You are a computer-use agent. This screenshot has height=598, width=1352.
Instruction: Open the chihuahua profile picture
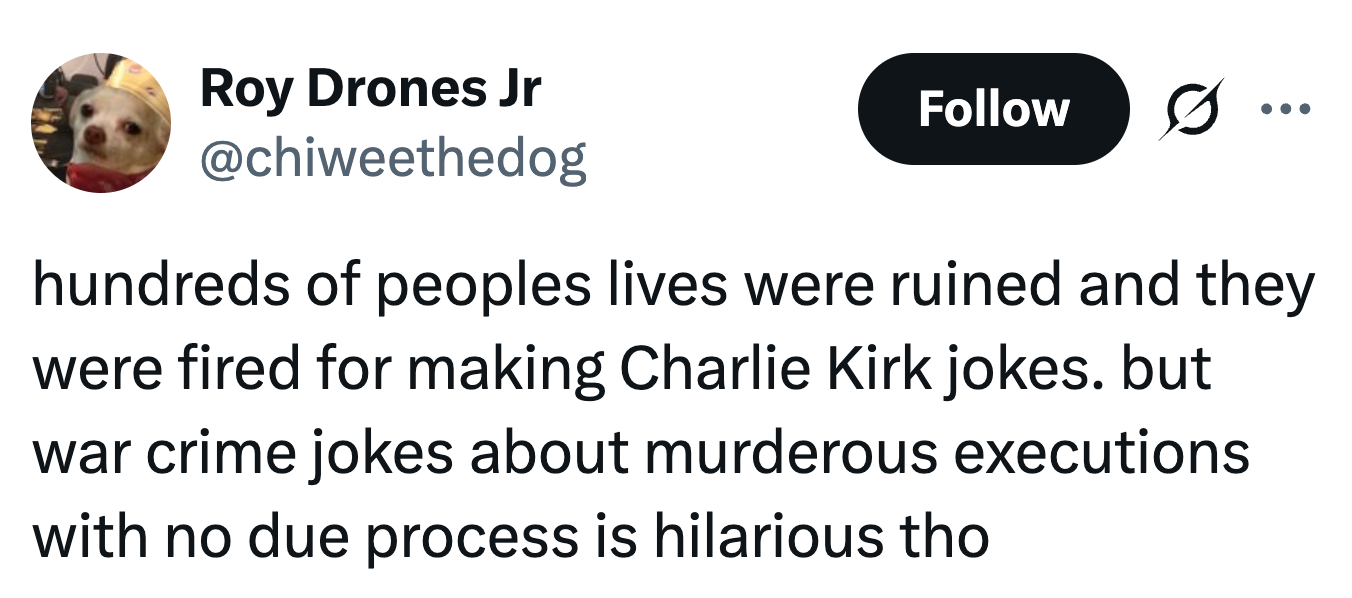[101, 123]
